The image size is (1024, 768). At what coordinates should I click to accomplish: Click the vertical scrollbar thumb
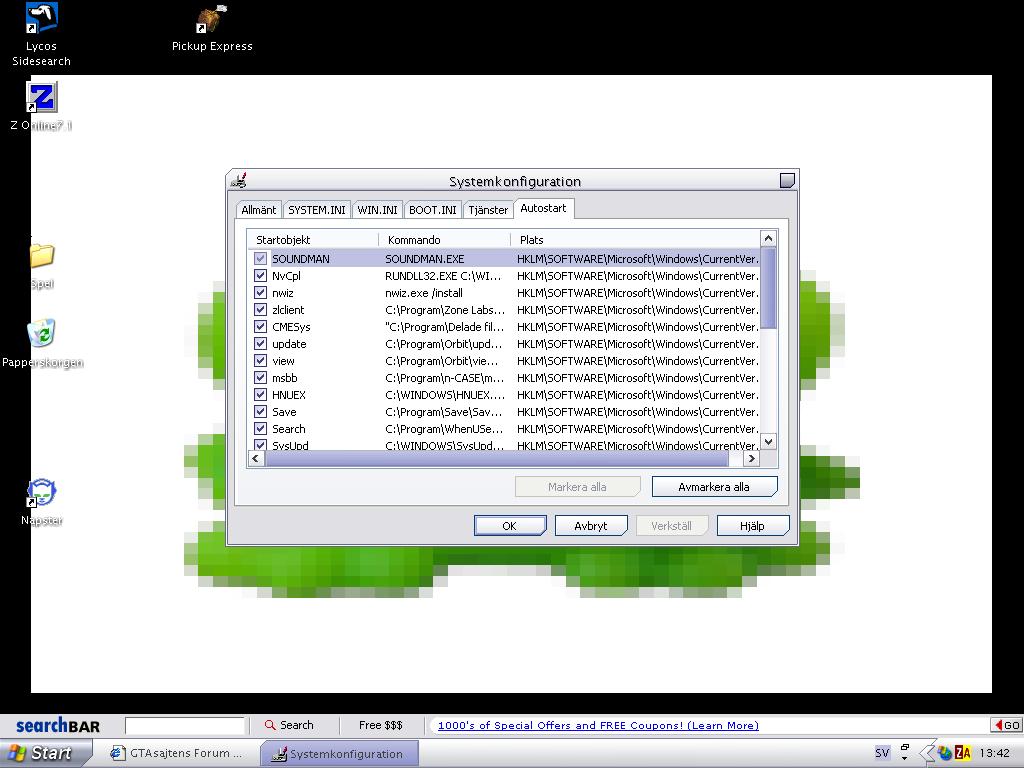click(x=769, y=288)
